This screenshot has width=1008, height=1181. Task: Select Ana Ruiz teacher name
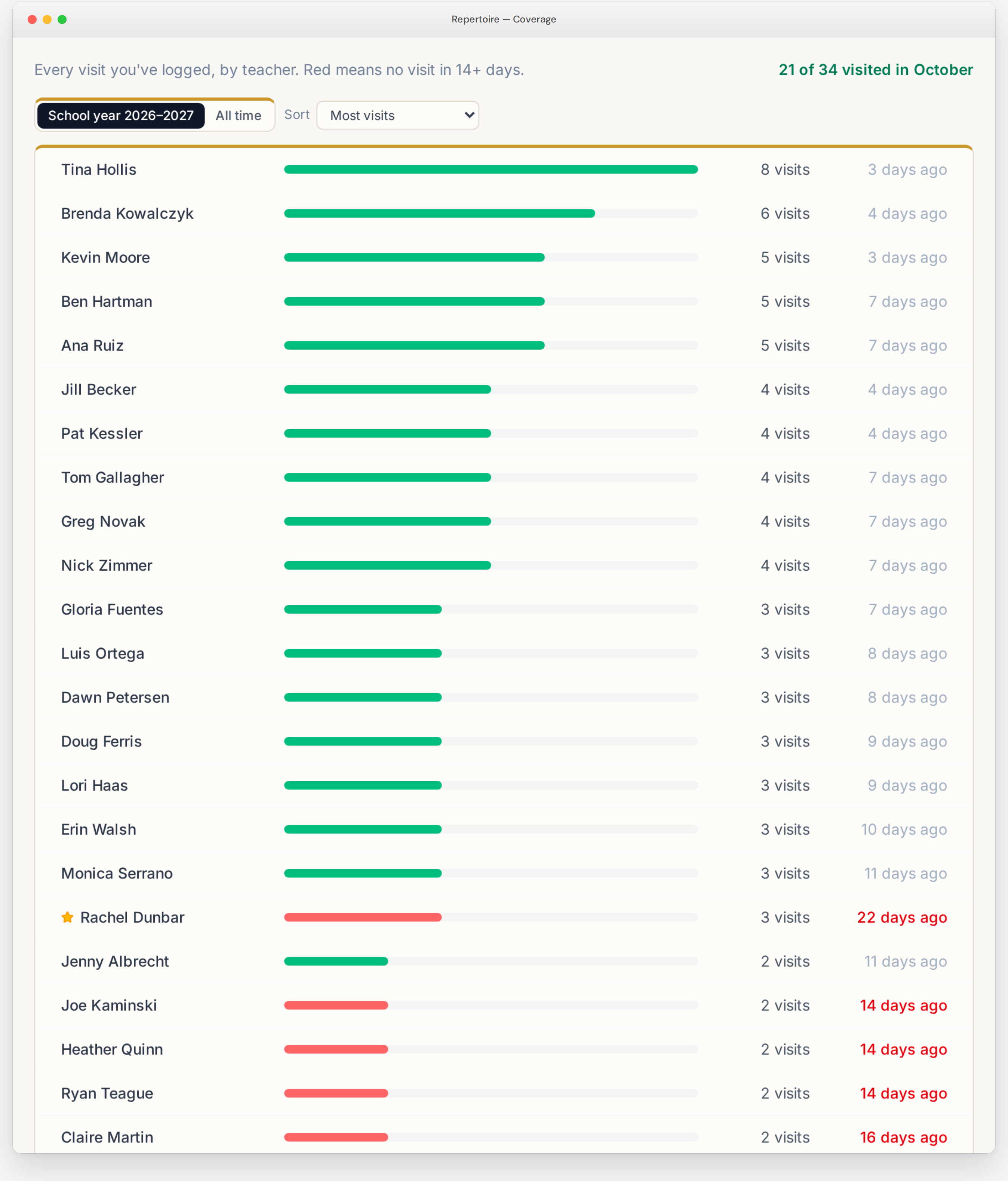pos(92,346)
